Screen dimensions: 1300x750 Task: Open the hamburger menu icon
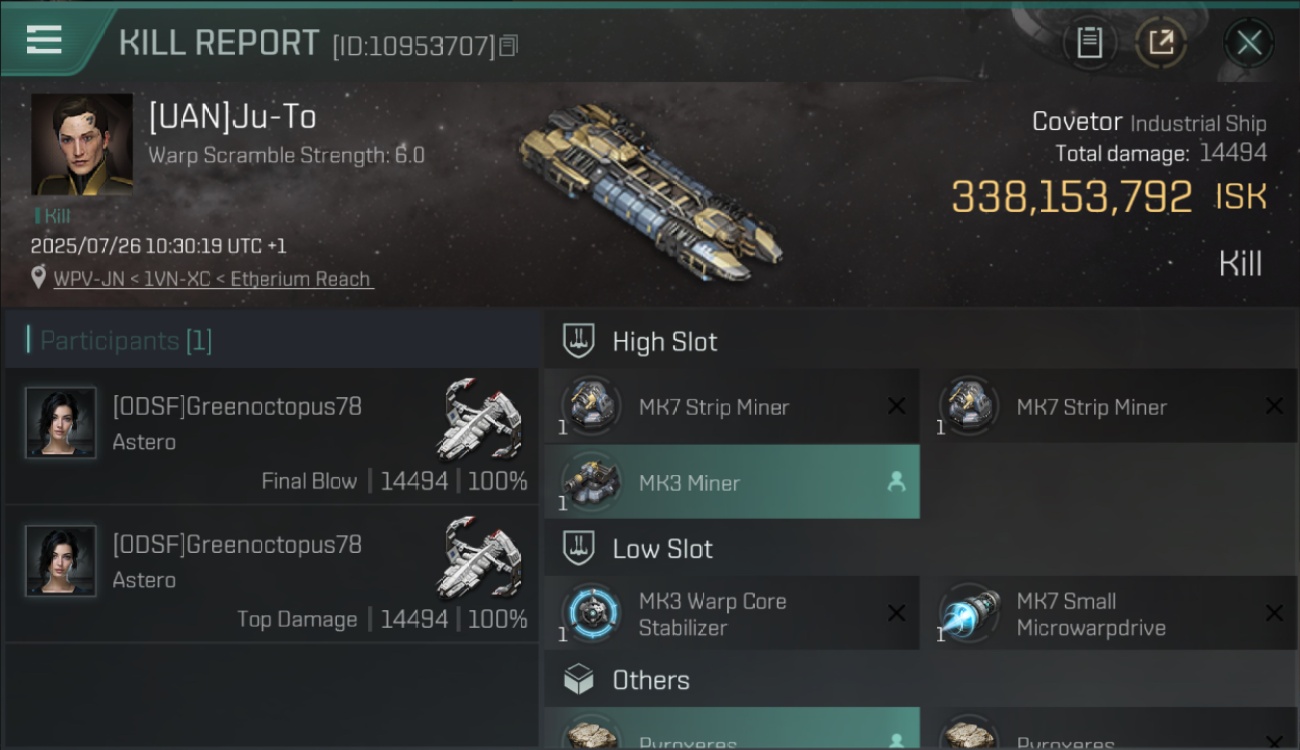tap(44, 40)
